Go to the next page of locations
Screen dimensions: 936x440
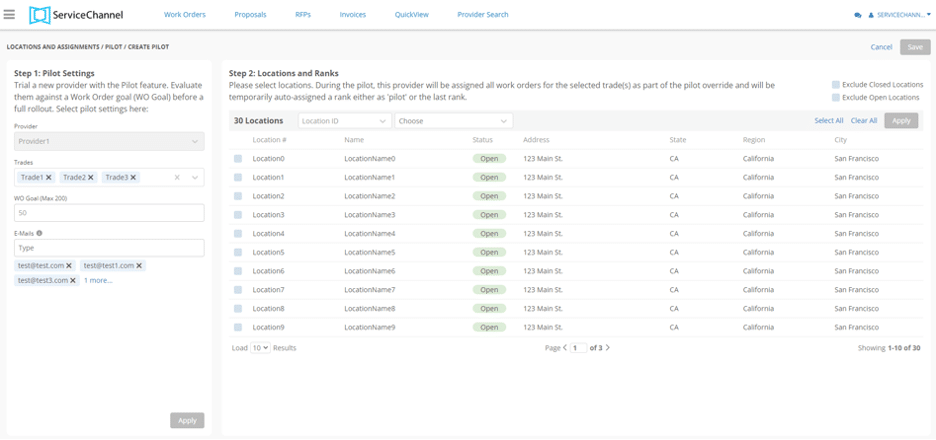coord(608,348)
